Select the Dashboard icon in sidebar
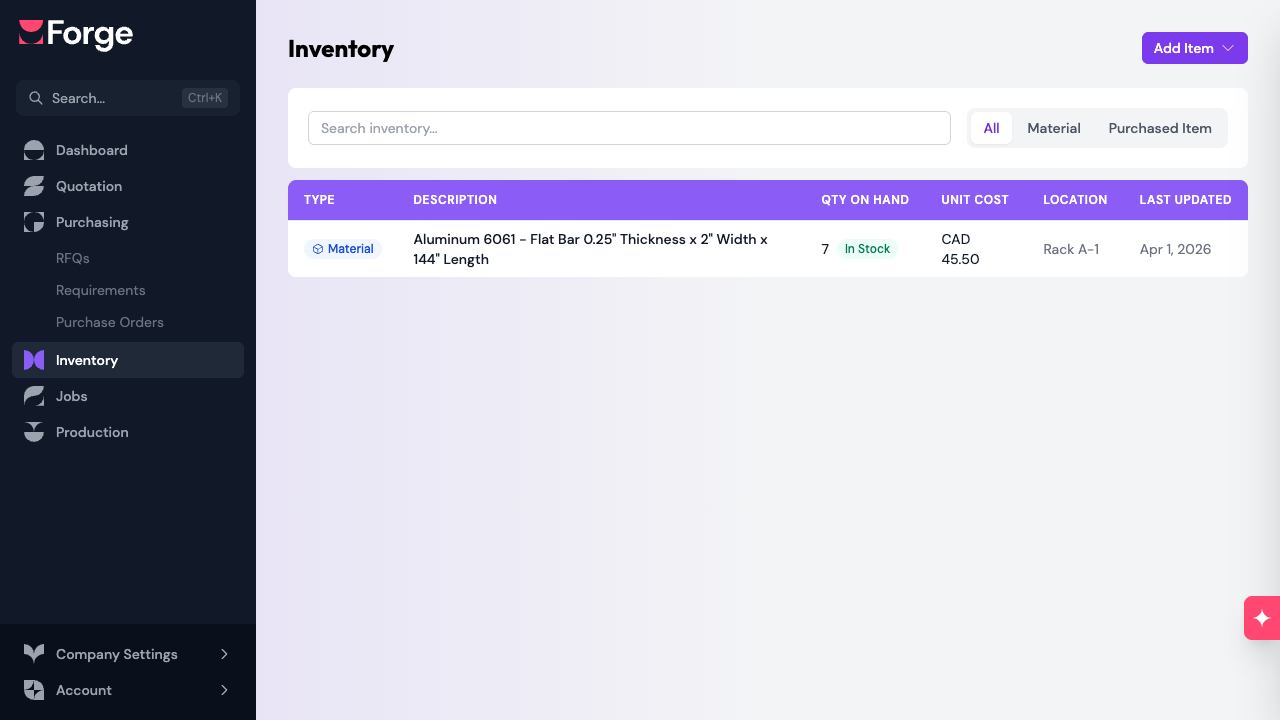Screen dimensions: 1280x720 click(x=34, y=150)
